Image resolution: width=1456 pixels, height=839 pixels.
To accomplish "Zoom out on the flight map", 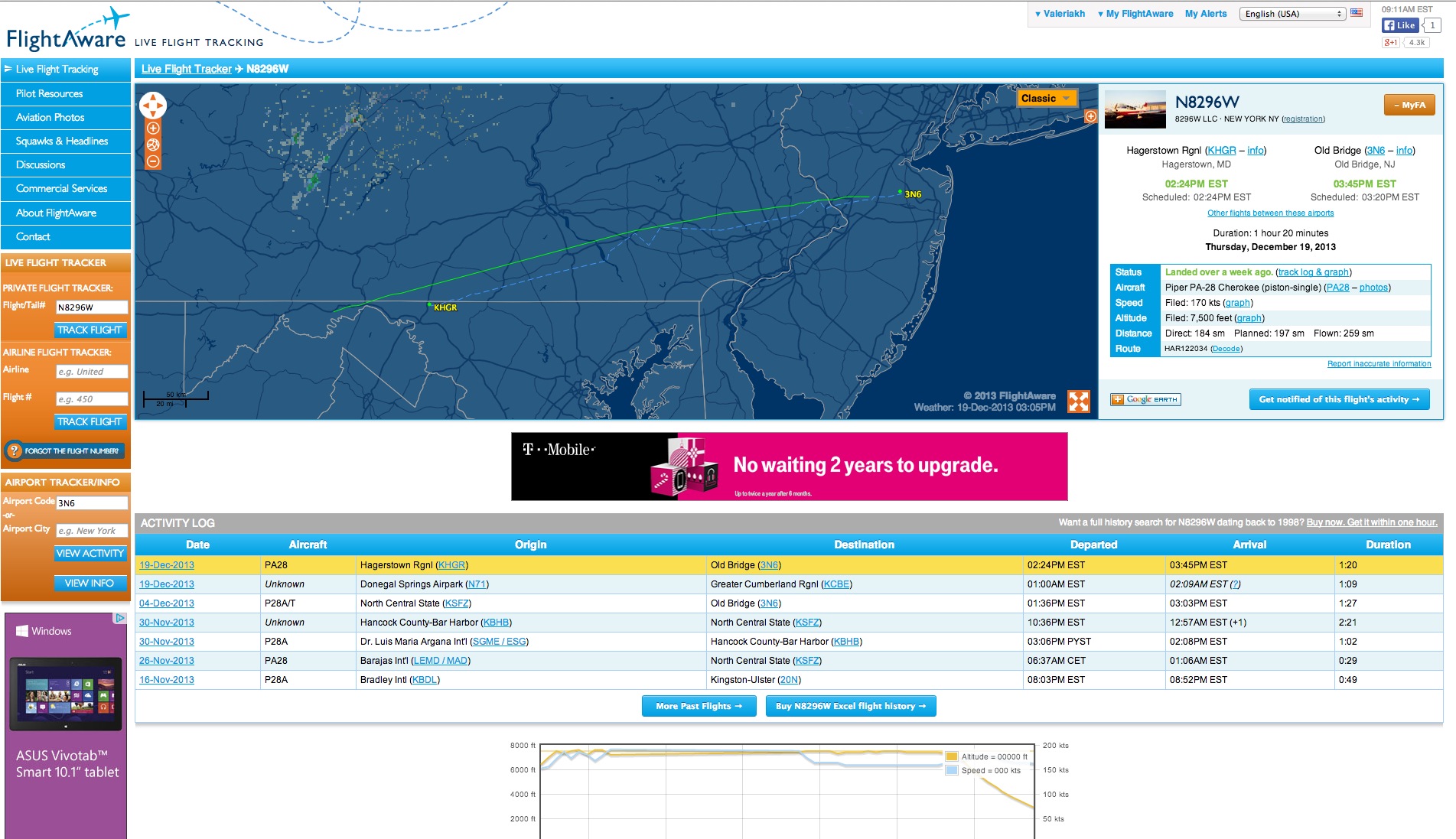I will click(153, 161).
